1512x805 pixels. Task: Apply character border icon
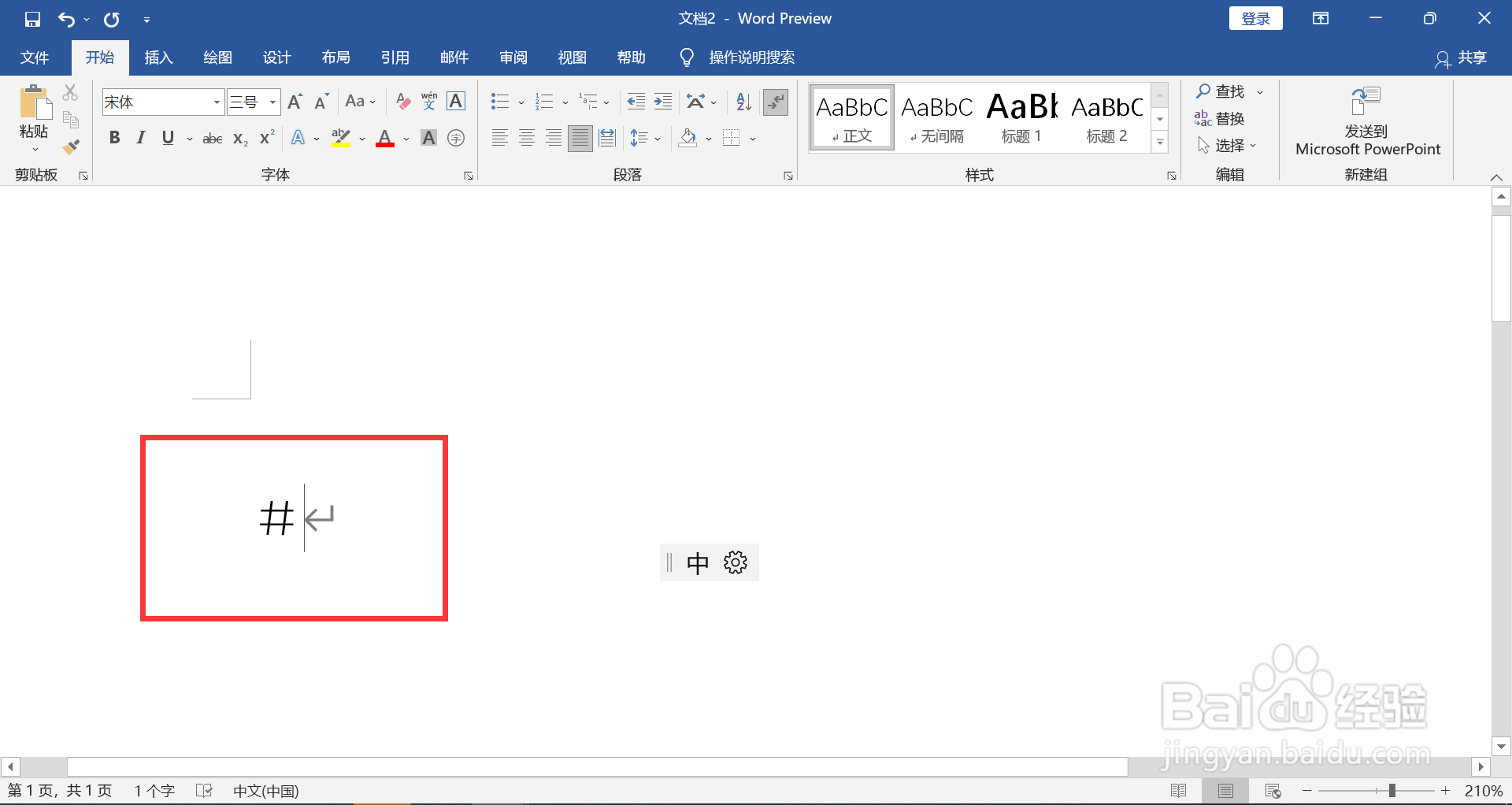tap(456, 102)
